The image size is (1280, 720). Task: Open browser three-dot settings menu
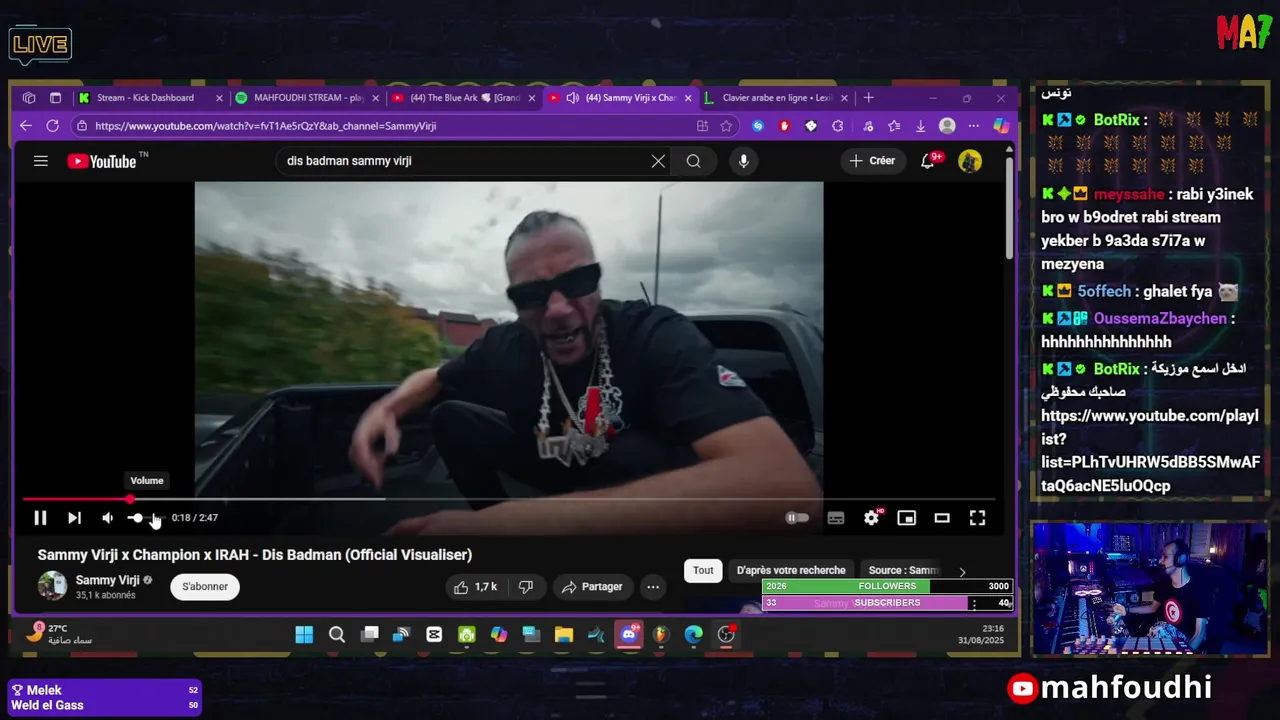(974, 126)
